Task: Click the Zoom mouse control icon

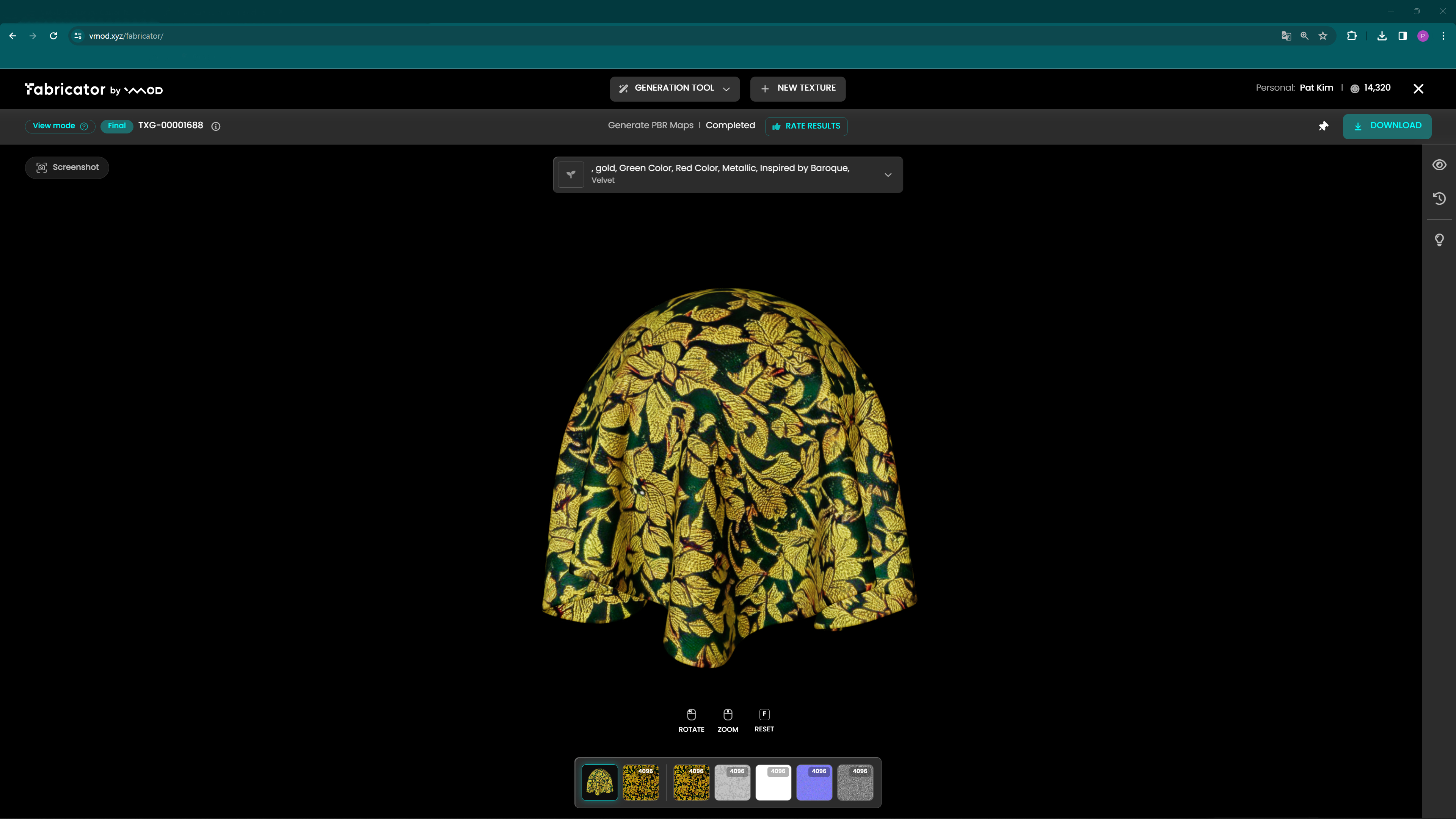Action: point(728,714)
